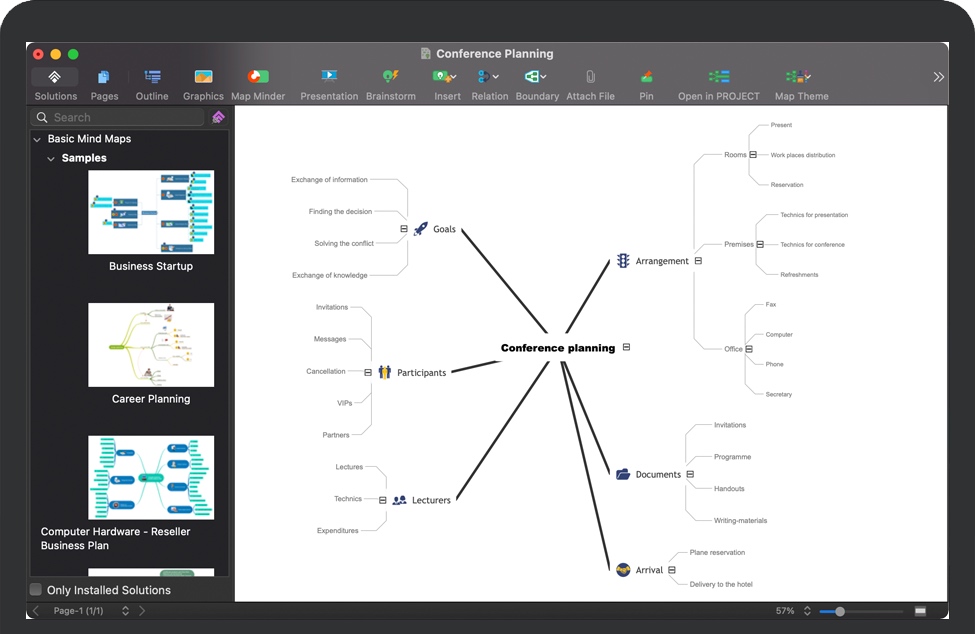The image size is (975, 634).
Task: Collapse the Documents branch toggle
Action: (x=690, y=474)
